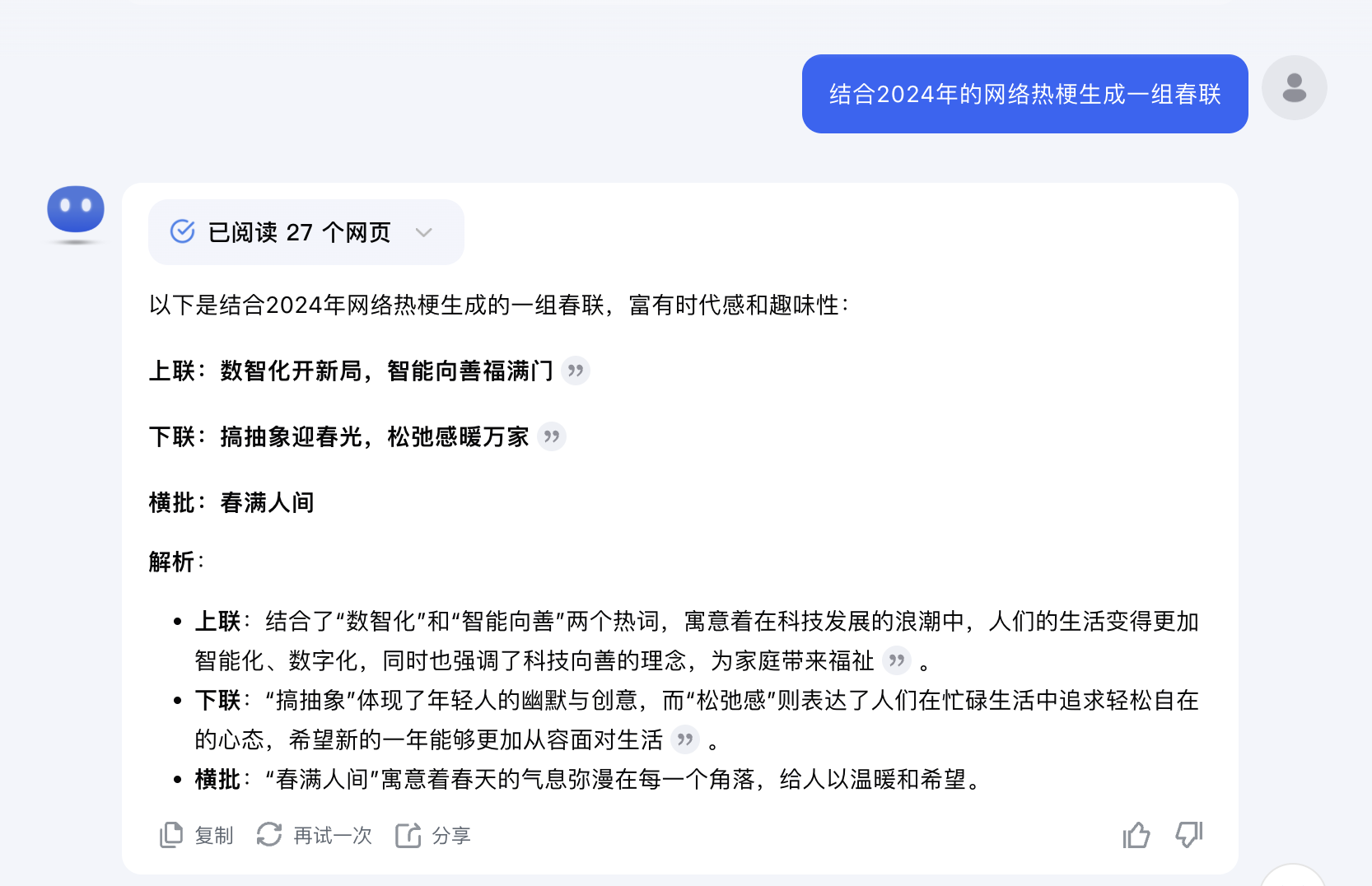Click the share (分享) icon
The width and height of the screenshot is (1372, 886).
[408, 835]
